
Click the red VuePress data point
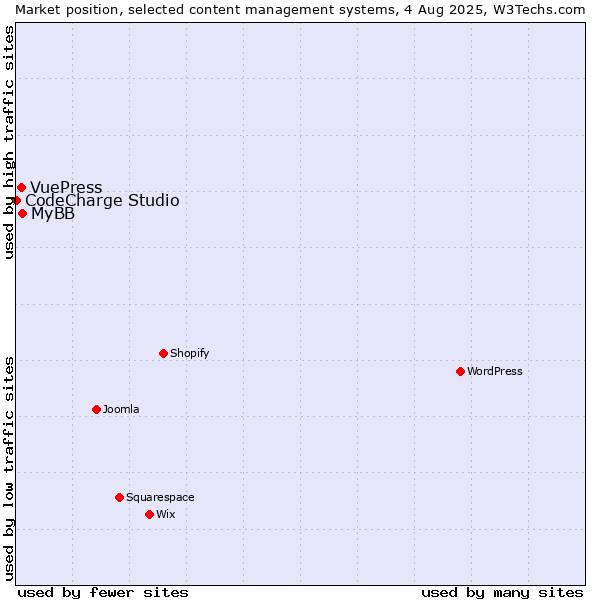(x=21, y=188)
